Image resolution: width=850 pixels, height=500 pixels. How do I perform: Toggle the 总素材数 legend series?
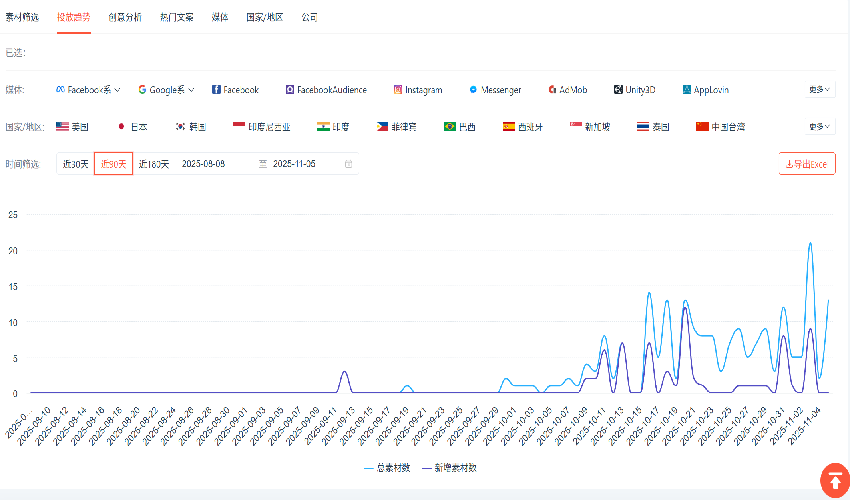[x=390, y=467]
